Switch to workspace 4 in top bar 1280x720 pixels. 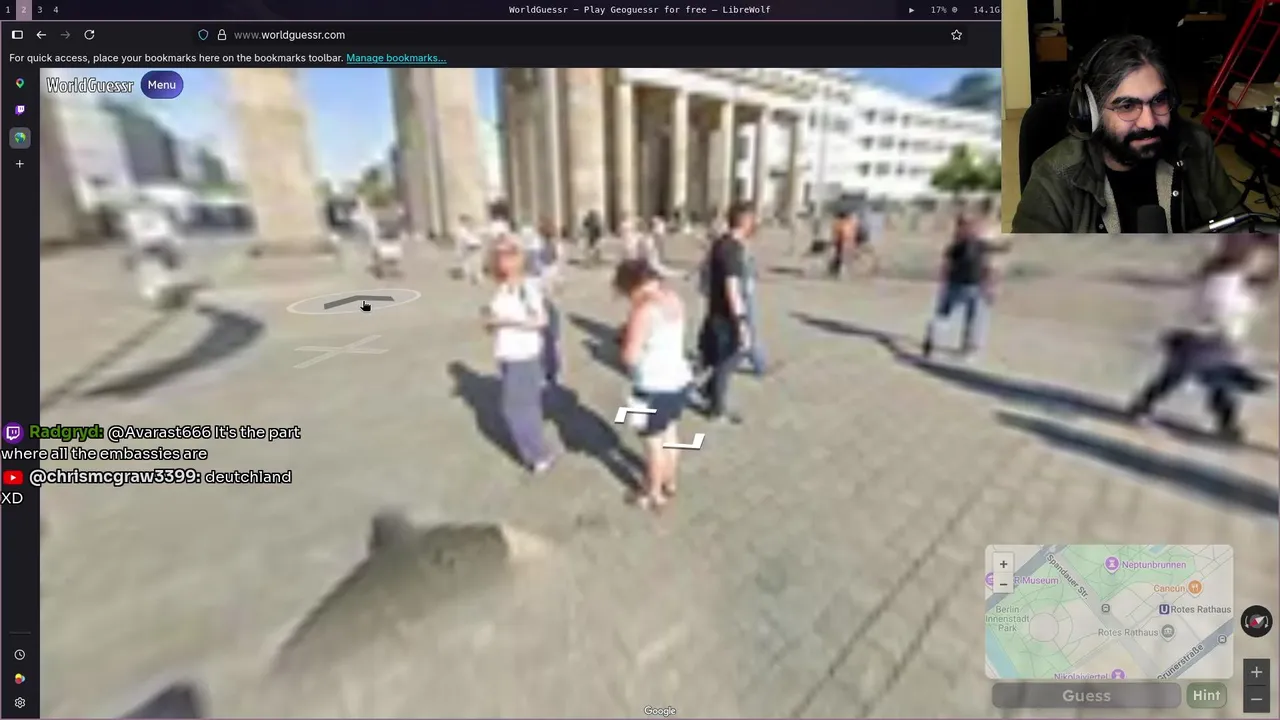click(56, 9)
